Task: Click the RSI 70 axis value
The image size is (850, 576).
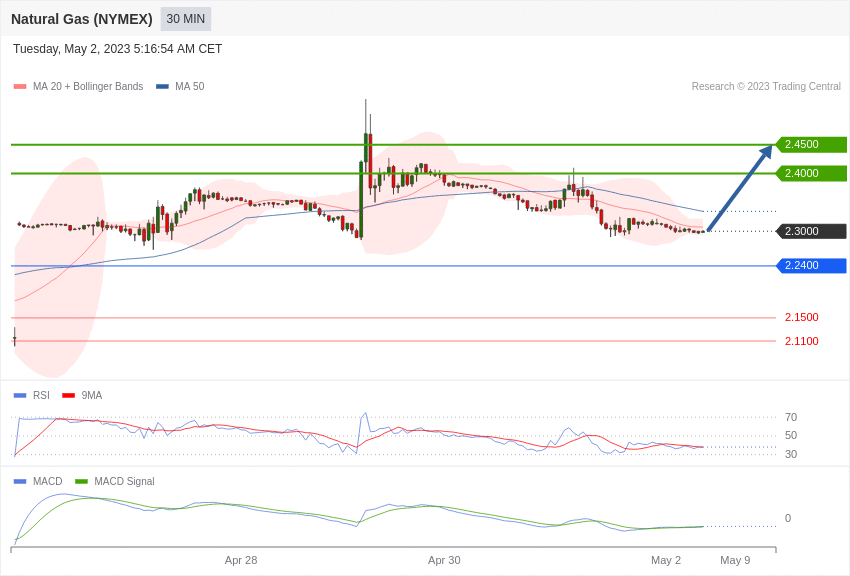Action: click(791, 417)
